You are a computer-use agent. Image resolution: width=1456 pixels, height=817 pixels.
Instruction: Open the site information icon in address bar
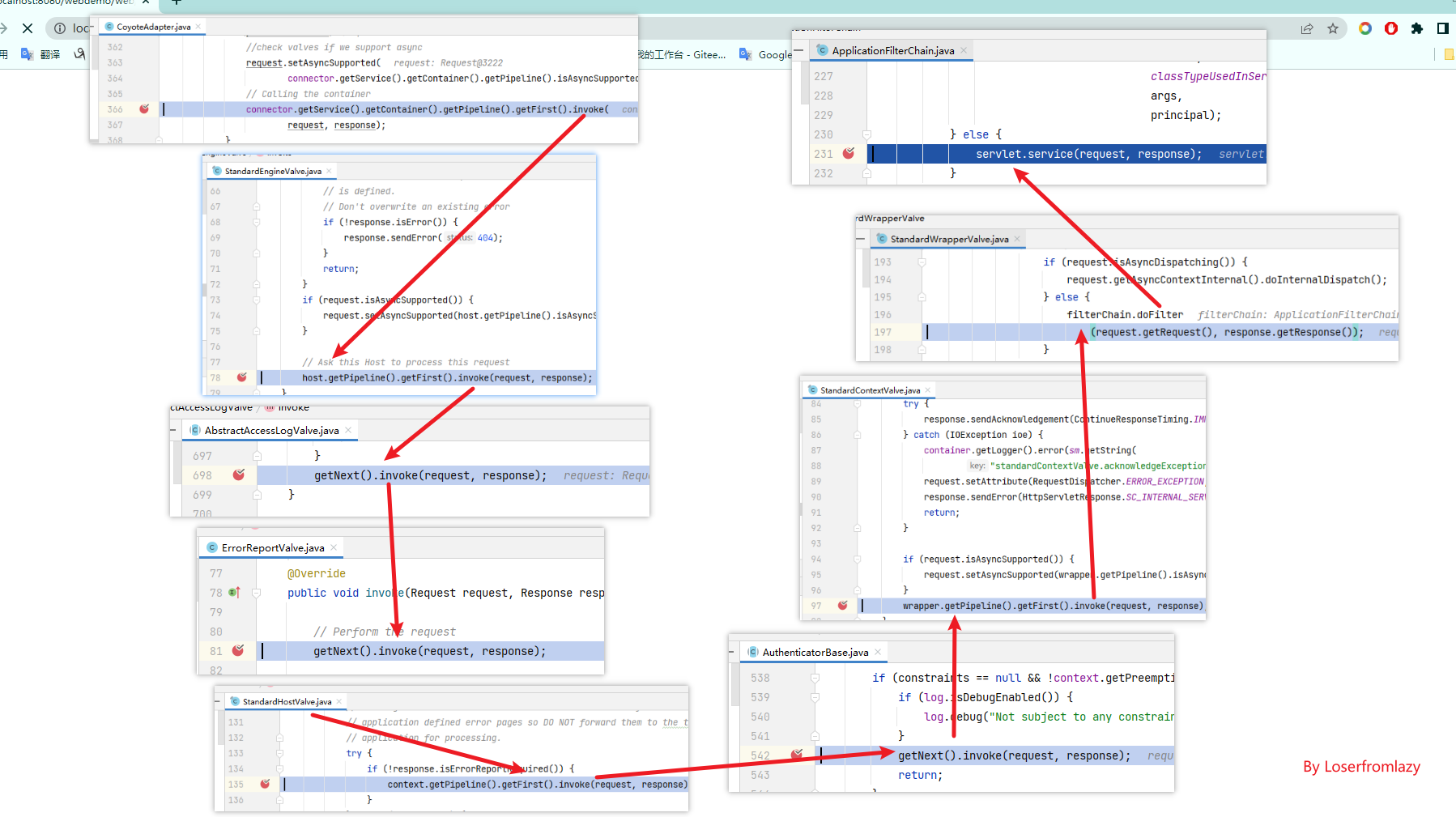60,28
